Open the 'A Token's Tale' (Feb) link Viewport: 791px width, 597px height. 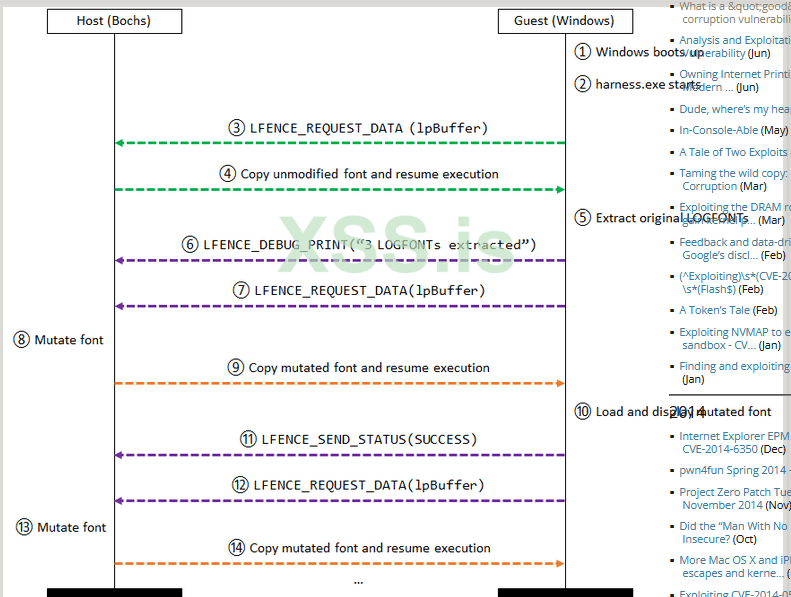714,310
